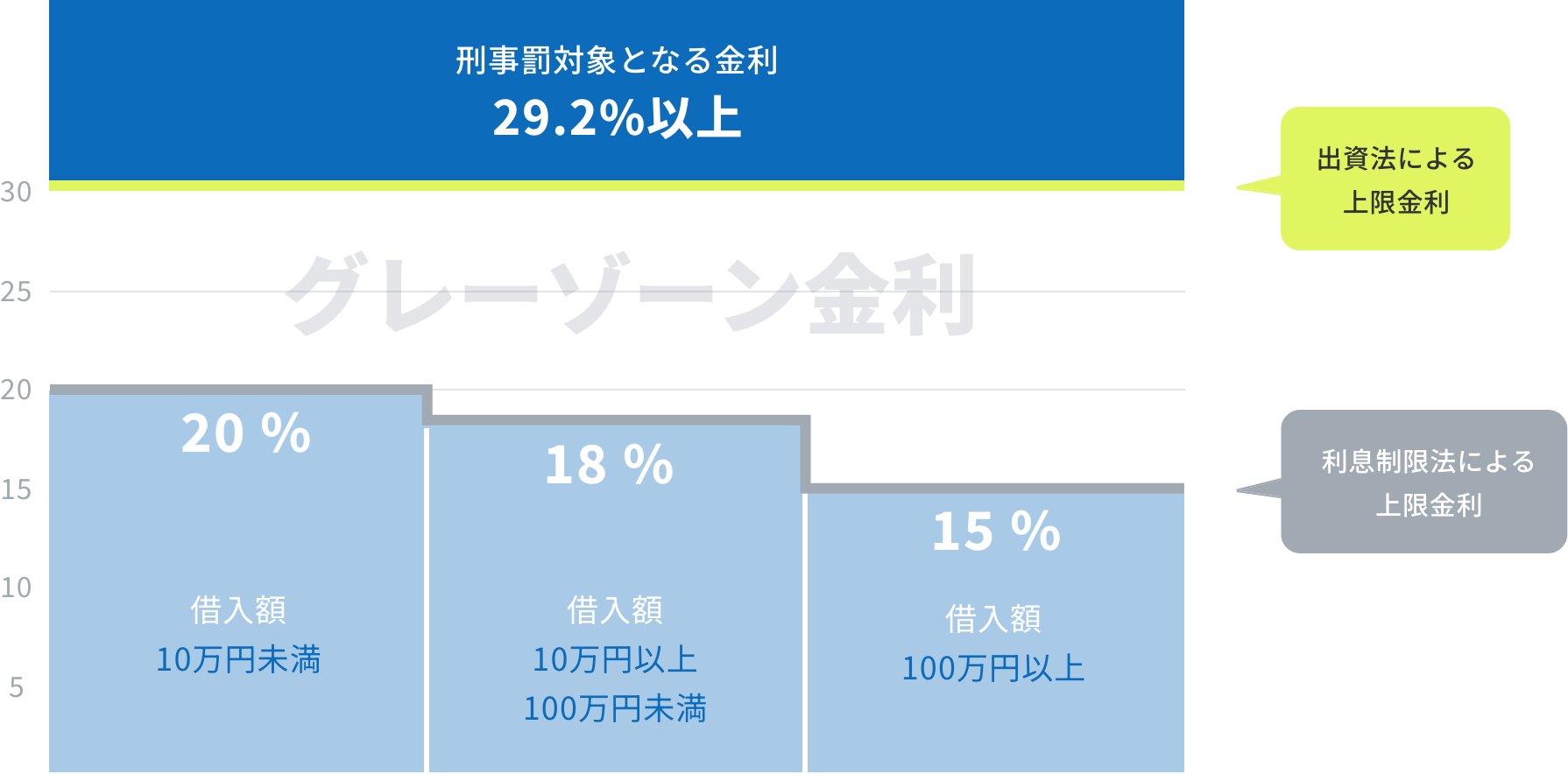Click the yellow-green "出資法による上限金利" callout

pyautogui.click(x=1395, y=179)
